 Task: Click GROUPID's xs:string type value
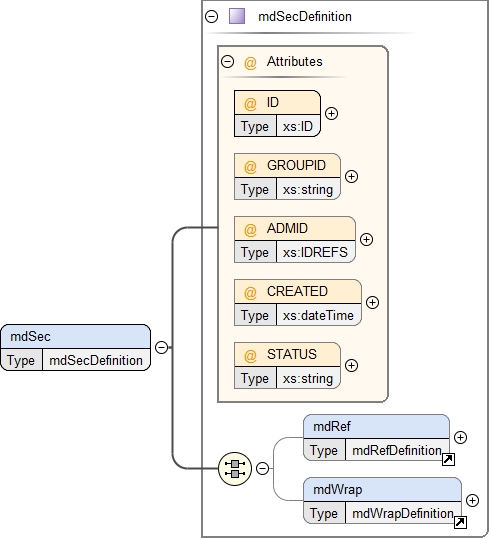tap(308, 189)
